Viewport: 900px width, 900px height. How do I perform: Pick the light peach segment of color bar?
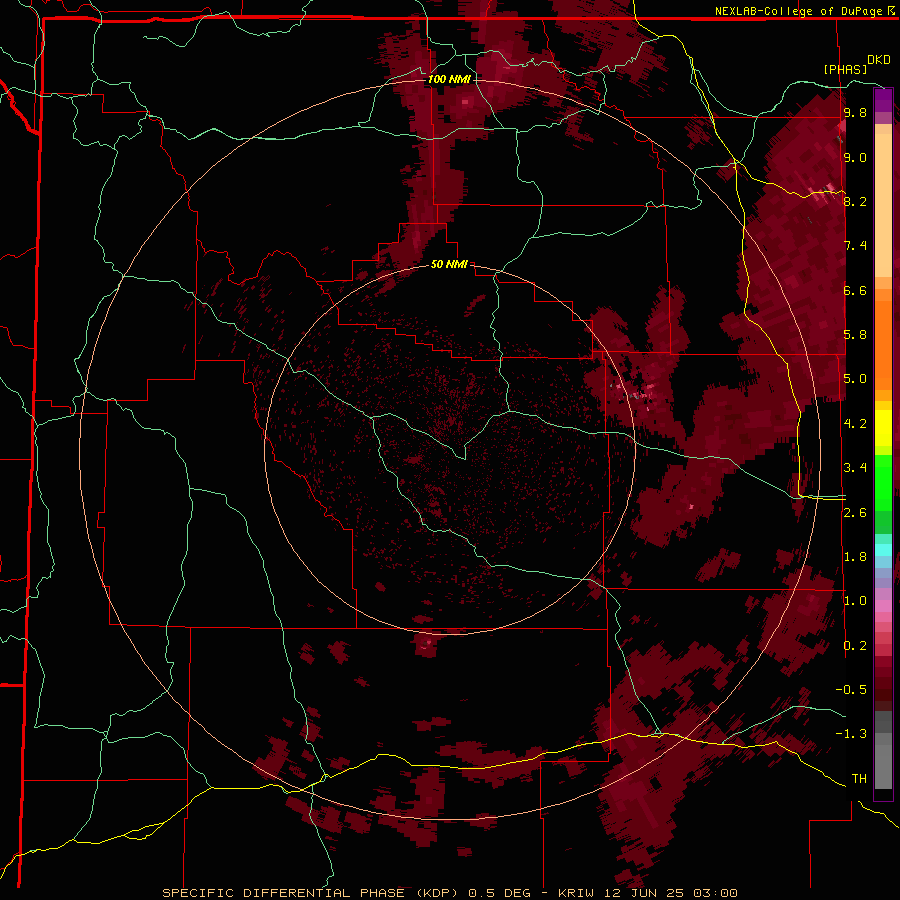tap(883, 207)
